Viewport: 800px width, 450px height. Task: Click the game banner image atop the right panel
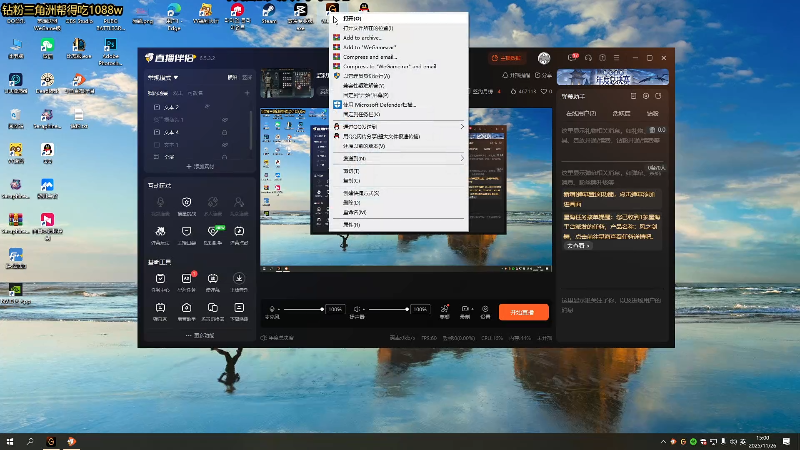613,77
